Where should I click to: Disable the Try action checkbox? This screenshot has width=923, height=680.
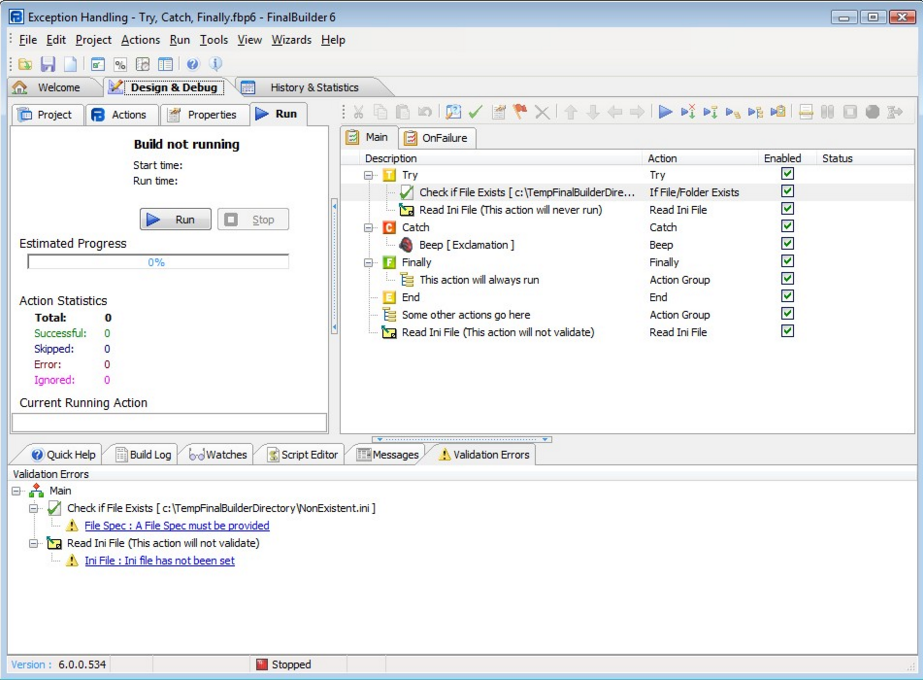pyautogui.click(x=787, y=174)
